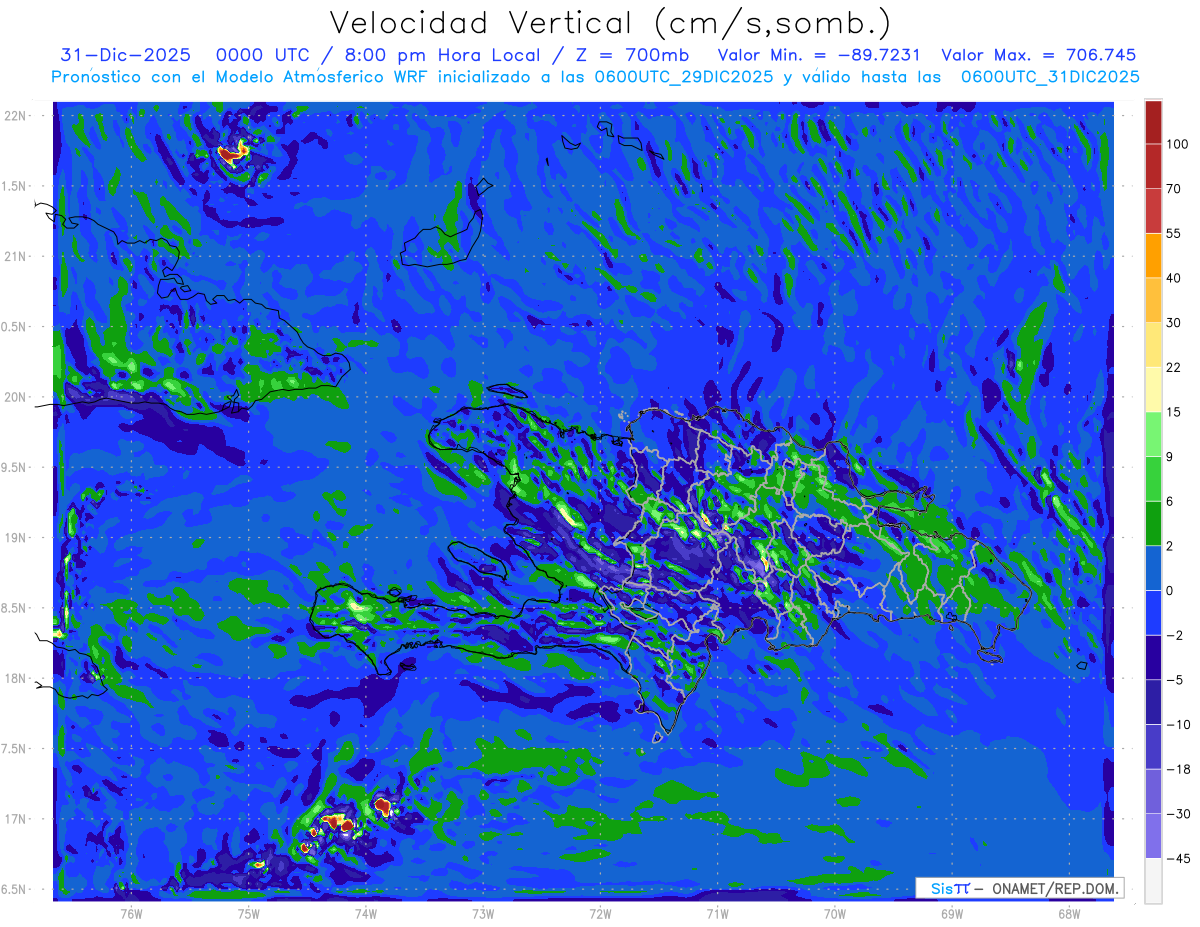Pick the green swatch between 6 and 9
The image size is (1200, 927).
click(x=1153, y=478)
